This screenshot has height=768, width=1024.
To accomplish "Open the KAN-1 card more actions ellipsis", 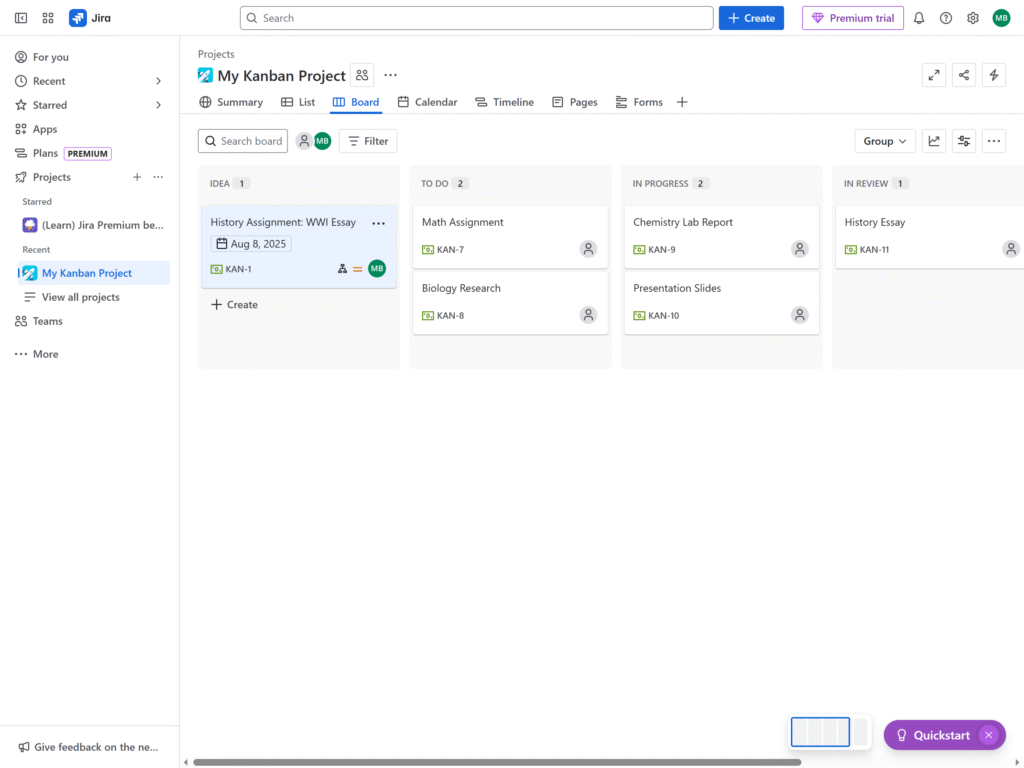I will tap(379, 223).
